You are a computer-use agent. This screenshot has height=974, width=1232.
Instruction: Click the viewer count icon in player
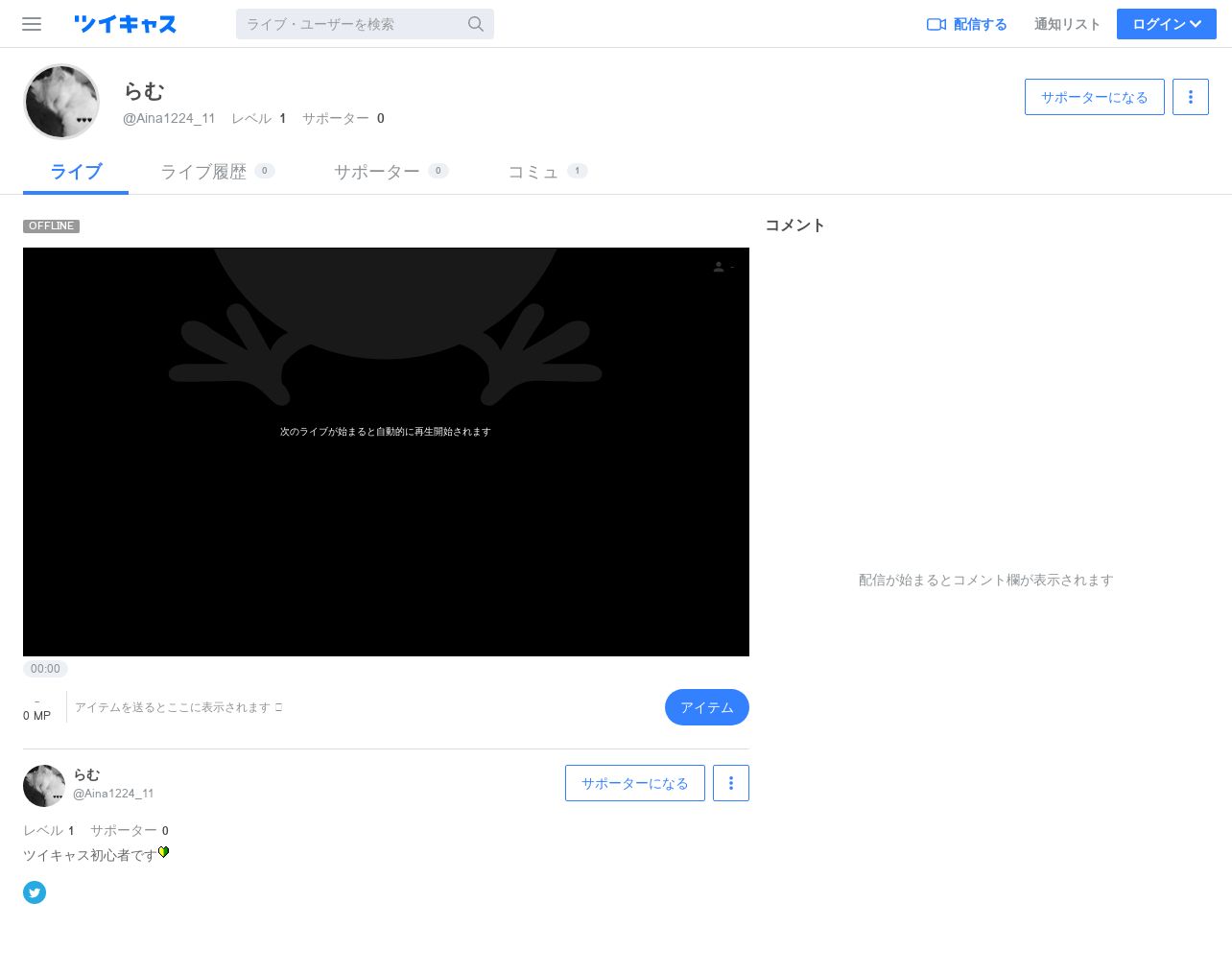(719, 267)
